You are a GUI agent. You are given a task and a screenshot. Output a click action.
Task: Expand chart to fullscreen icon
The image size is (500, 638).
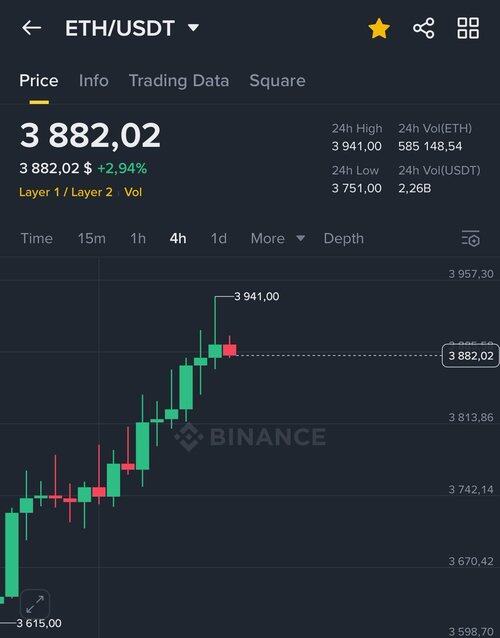tap(35, 604)
